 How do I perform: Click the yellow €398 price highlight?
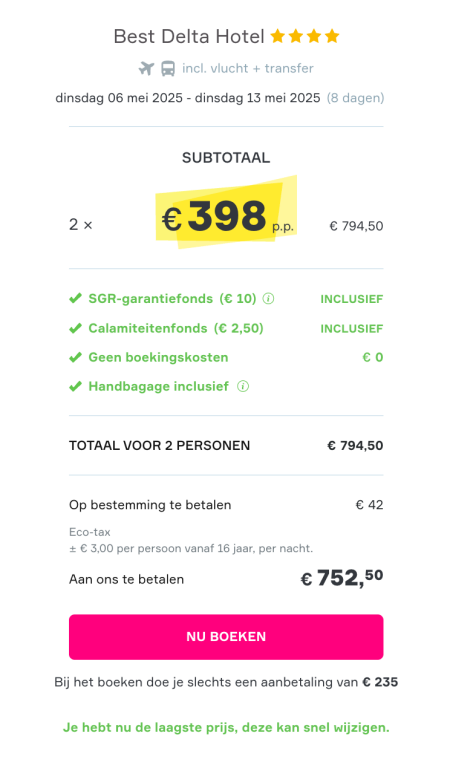coord(226,214)
